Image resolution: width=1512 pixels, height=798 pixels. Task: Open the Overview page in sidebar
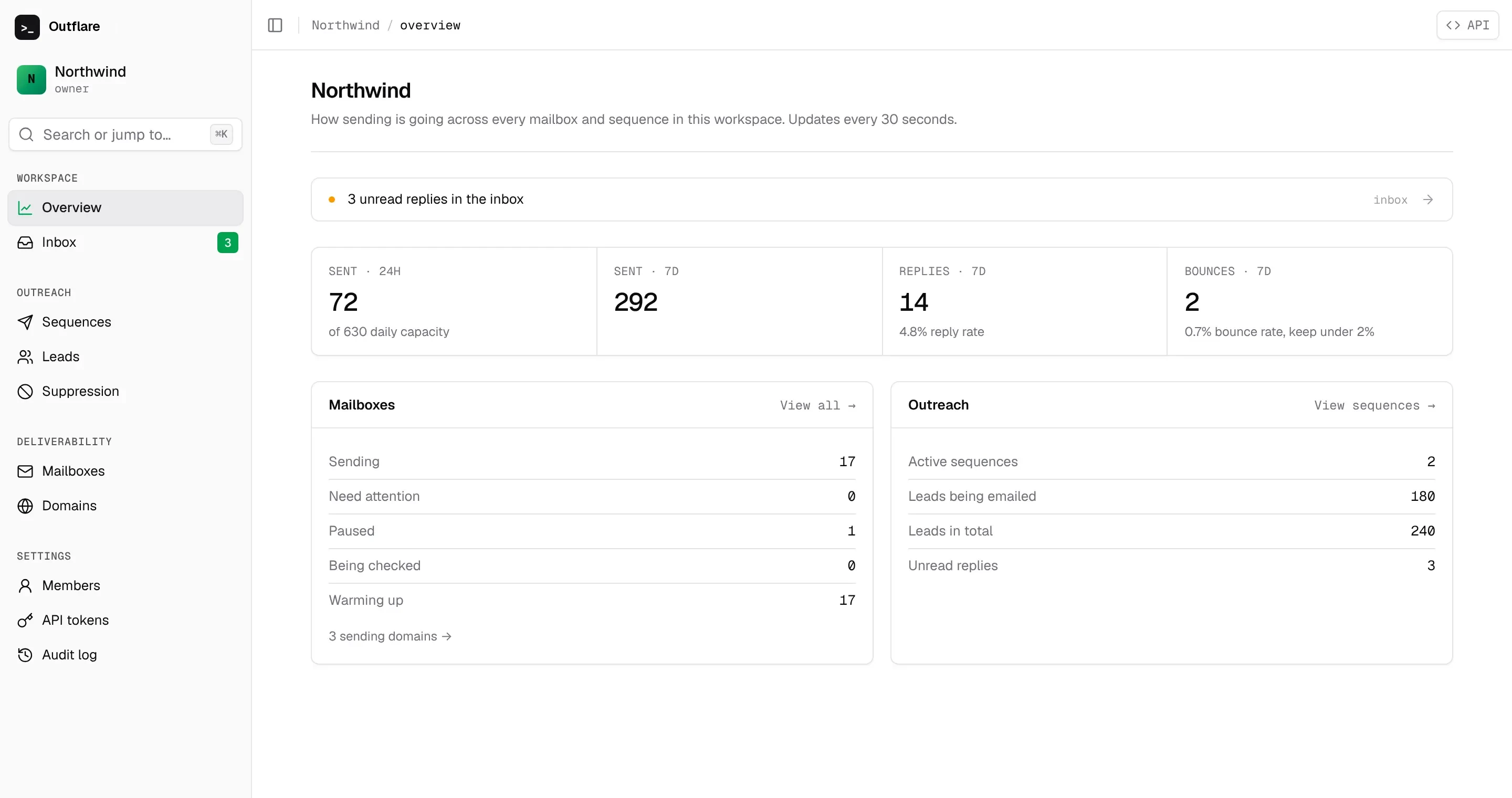click(125, 208)
